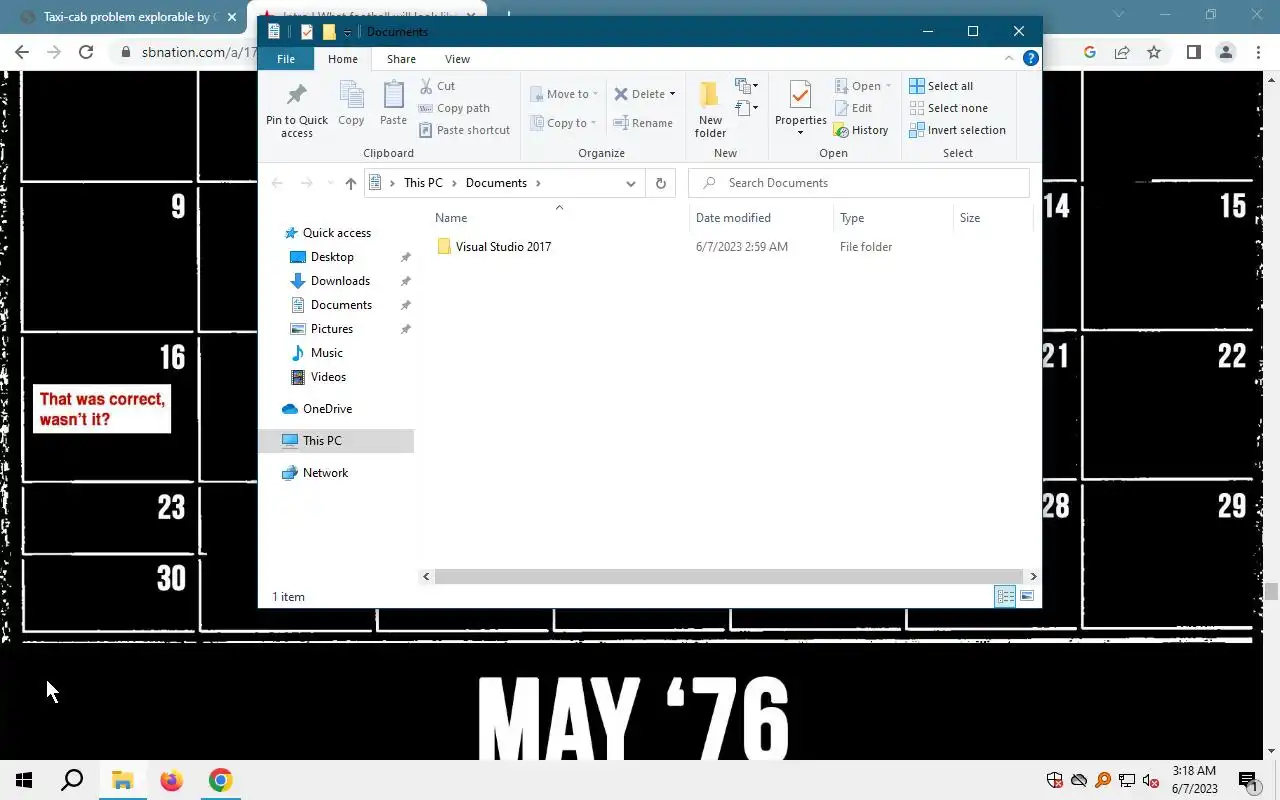1280x800 pixels.
Task: Expand the Delete dropdown arrow
Action: (672, 94)
